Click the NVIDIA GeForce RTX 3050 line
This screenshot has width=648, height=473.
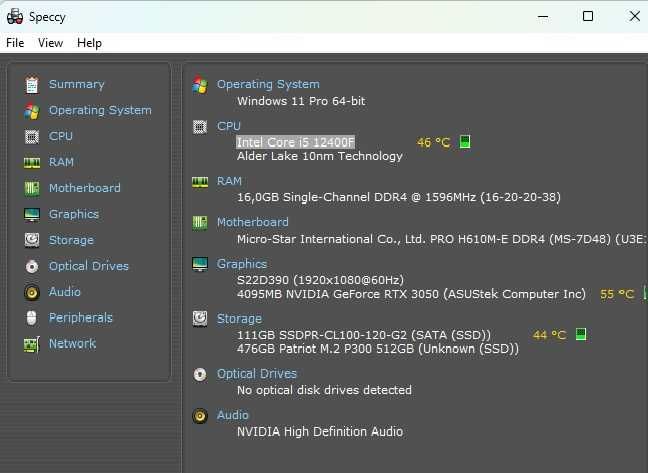pos(411,294)
